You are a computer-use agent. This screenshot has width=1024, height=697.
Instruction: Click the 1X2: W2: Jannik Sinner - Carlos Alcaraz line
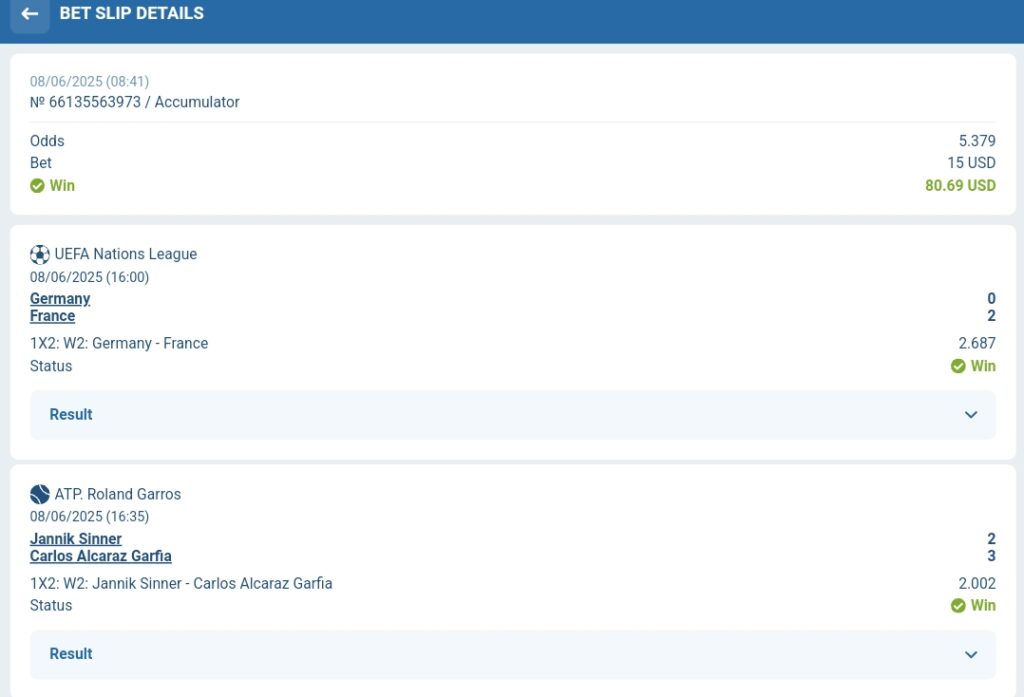181,583
